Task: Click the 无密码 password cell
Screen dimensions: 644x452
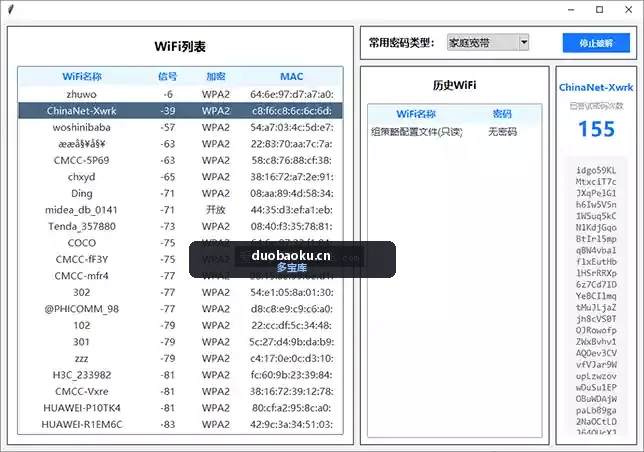Action: 502,132
